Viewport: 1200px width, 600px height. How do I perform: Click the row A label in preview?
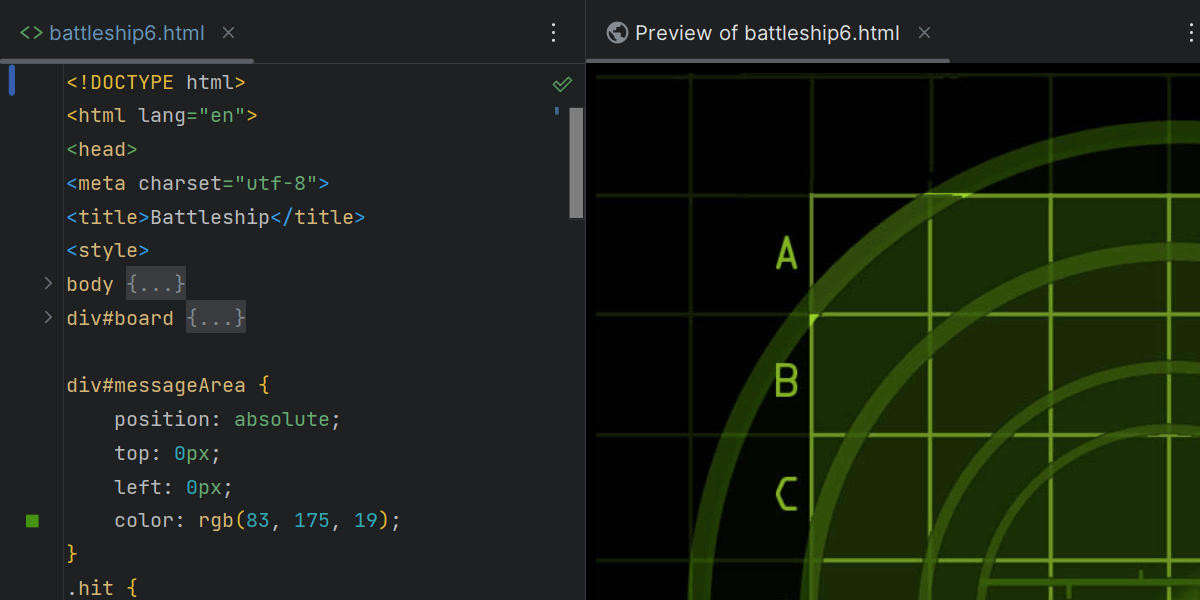787,254
